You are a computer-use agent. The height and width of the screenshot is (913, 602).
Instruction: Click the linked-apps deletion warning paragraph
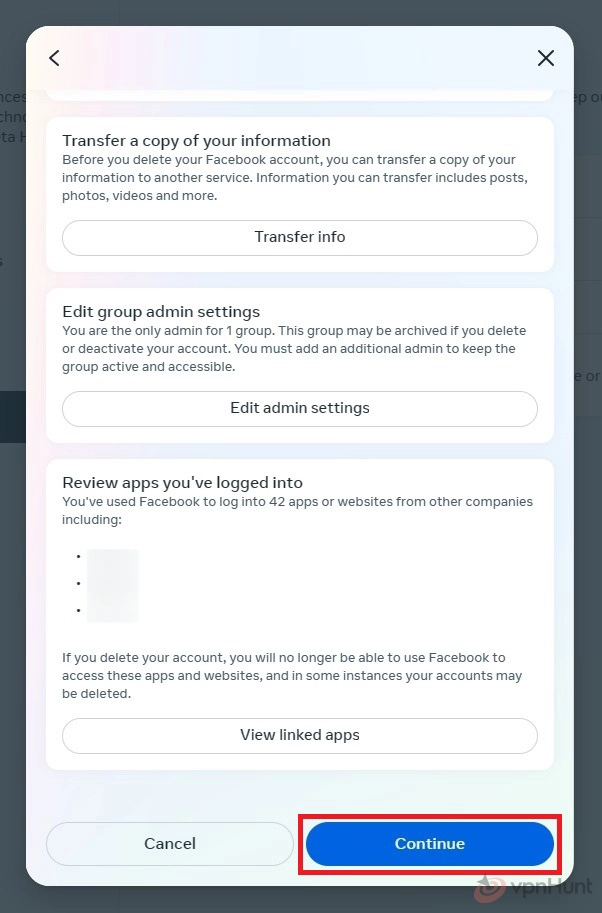pos(292,675)
